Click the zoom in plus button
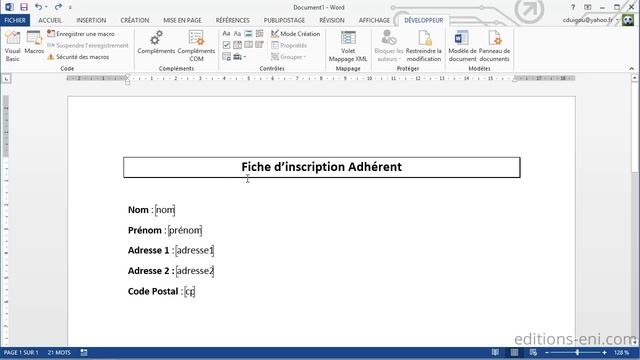This screenshot has height=360, width=640. click(x=604, y=352)
